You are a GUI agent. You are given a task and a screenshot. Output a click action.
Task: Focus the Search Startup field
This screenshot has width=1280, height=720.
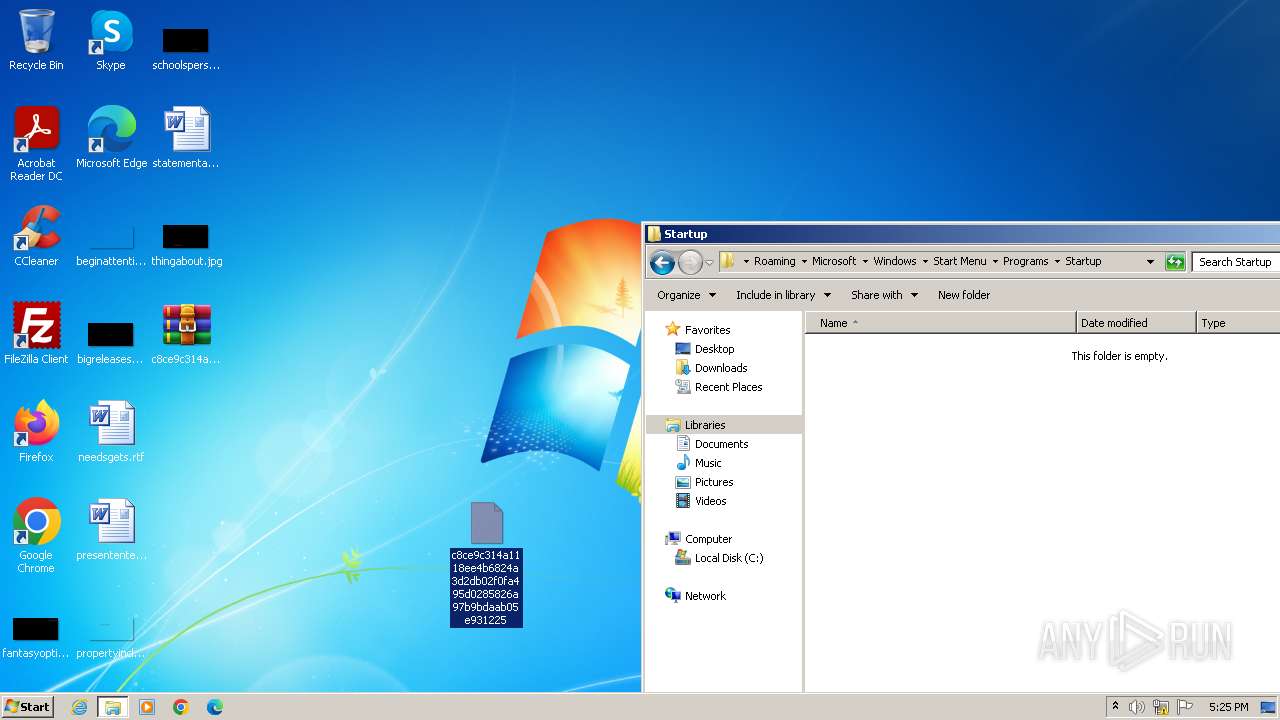click(1236, 262)
